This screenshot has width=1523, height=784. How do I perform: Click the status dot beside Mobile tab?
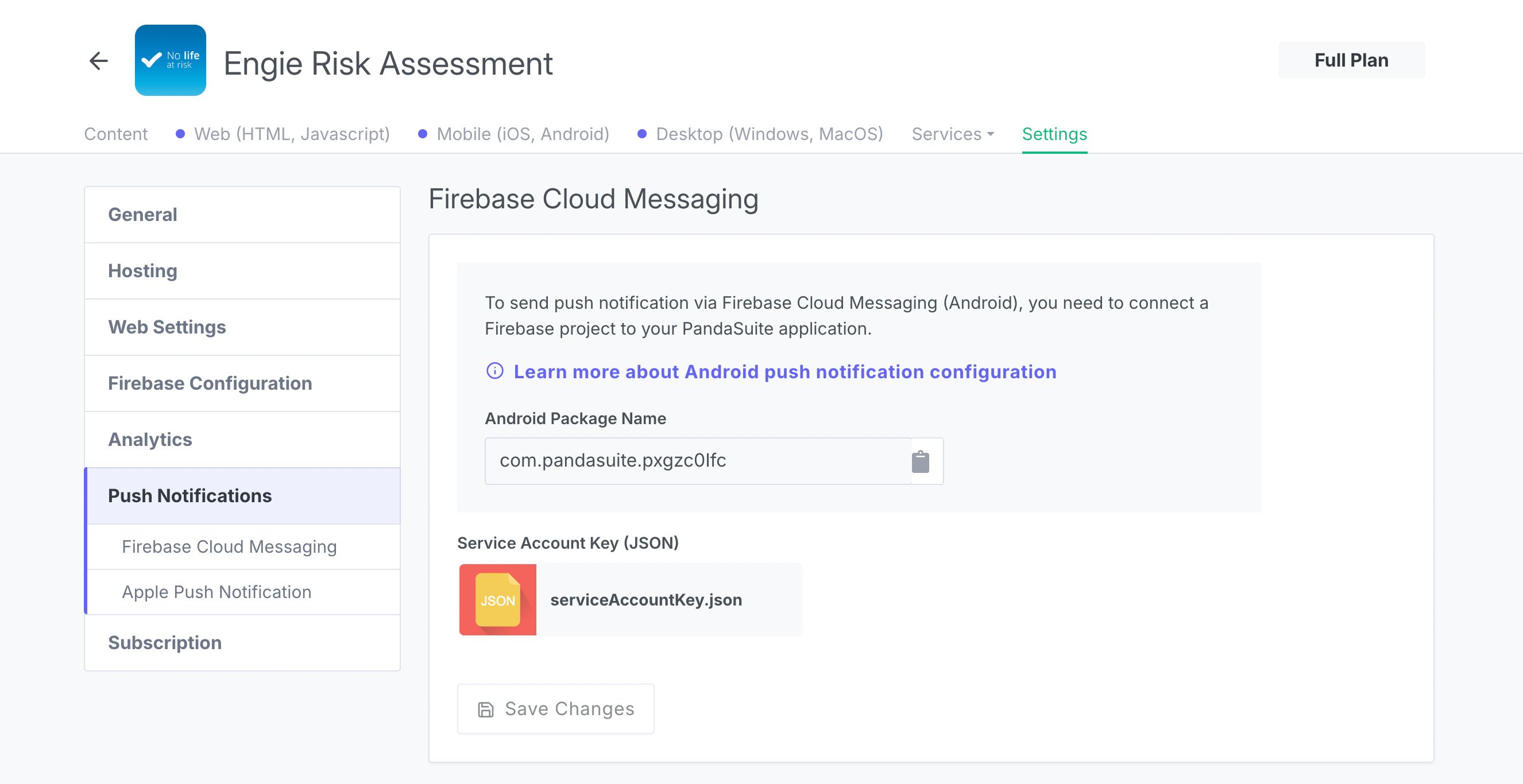point(422,134)
